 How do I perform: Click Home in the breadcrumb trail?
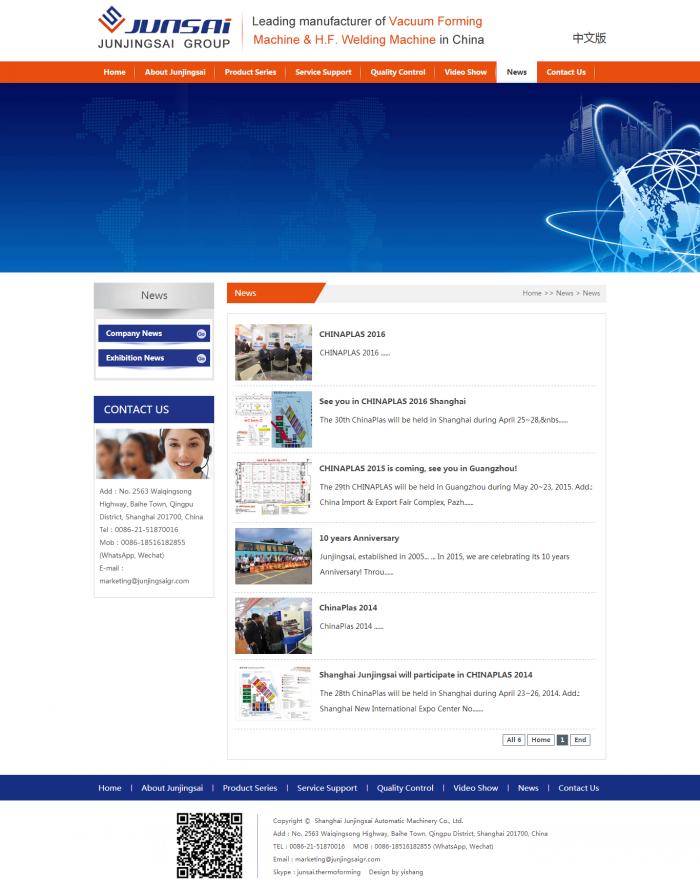(531, 293)
